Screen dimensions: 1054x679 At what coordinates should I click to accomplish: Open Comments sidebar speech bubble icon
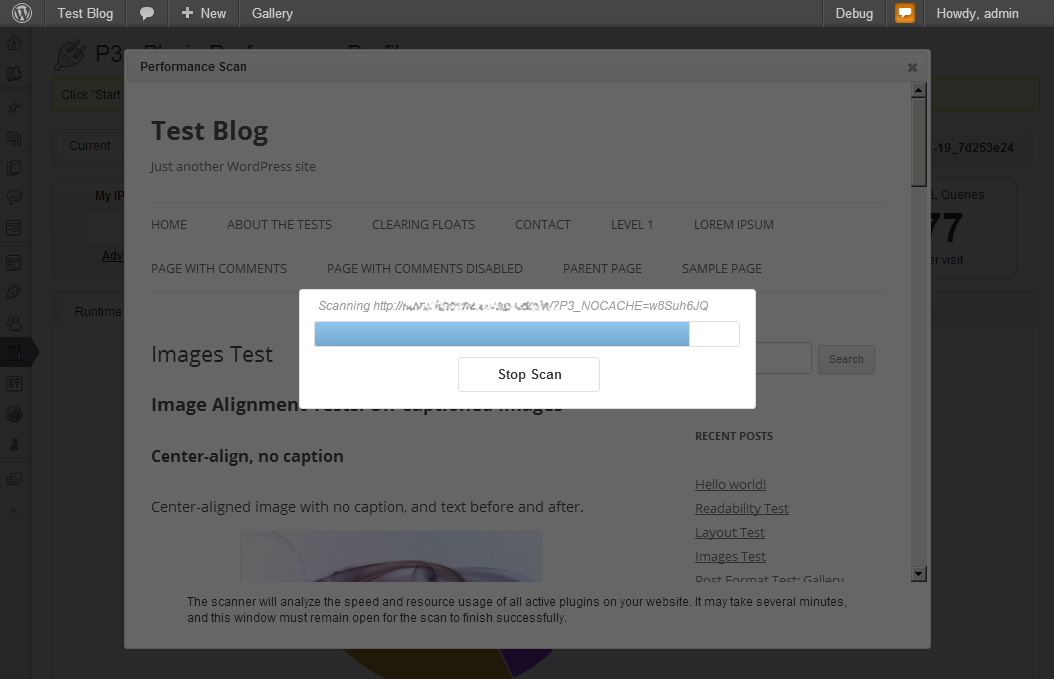15,198
